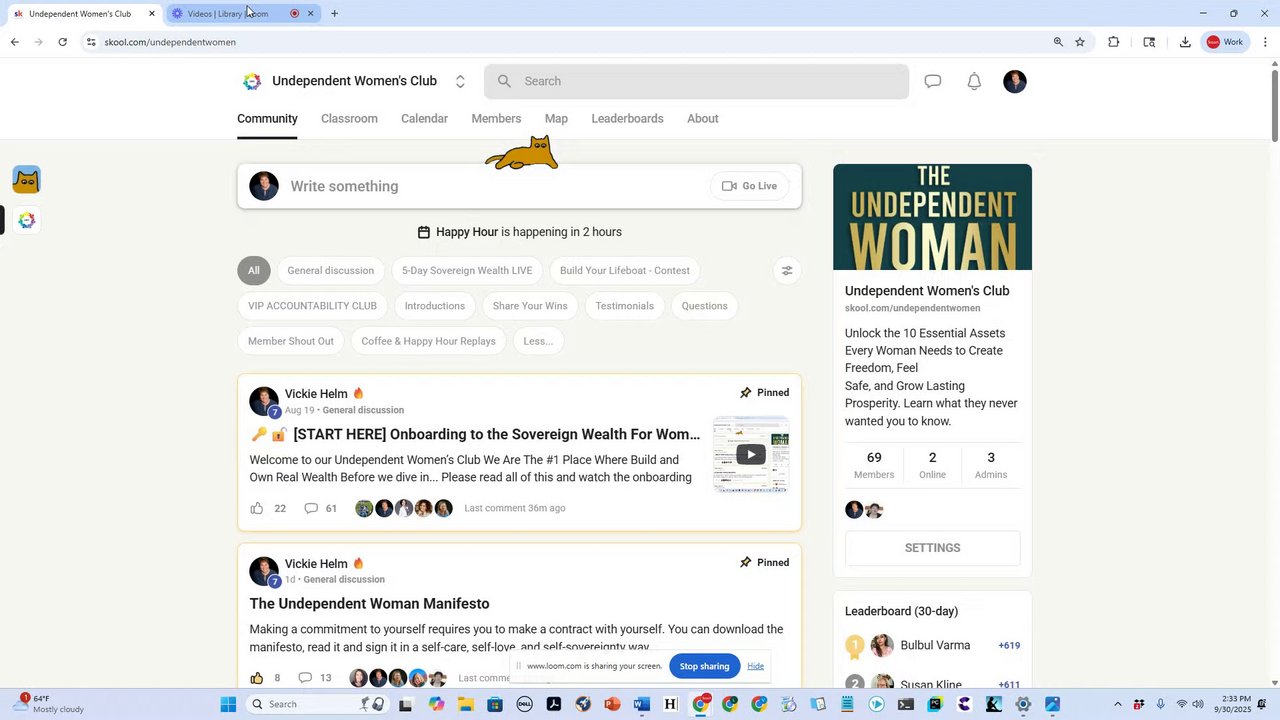Collapse categories with Less... button
The height and width of the screenshot is (720, 1280).
coord(538,341)
